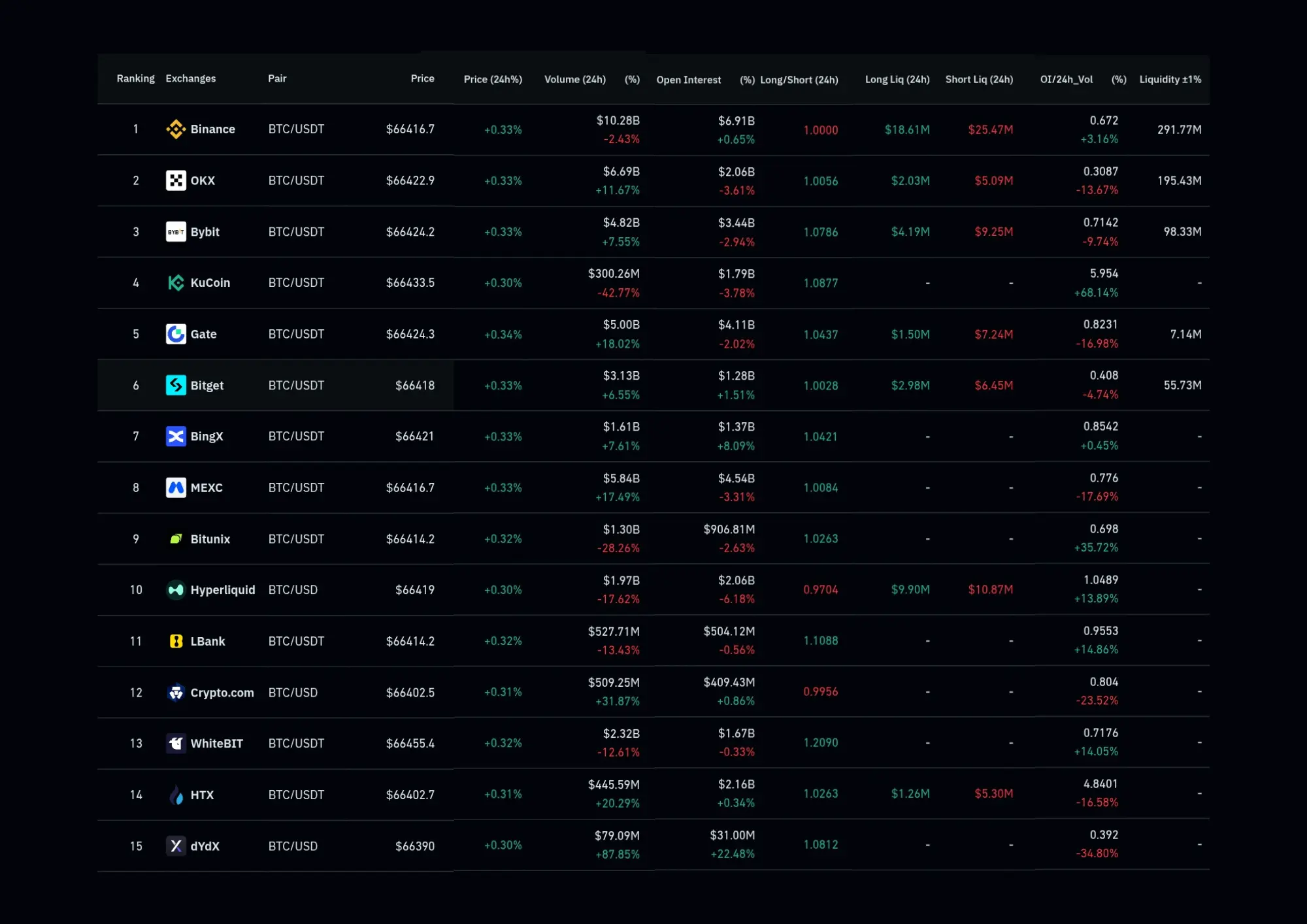Select Bitget liquidity value 55.73M
The width and height of the screenshot is (1307, 924).
pos(1183,385)
